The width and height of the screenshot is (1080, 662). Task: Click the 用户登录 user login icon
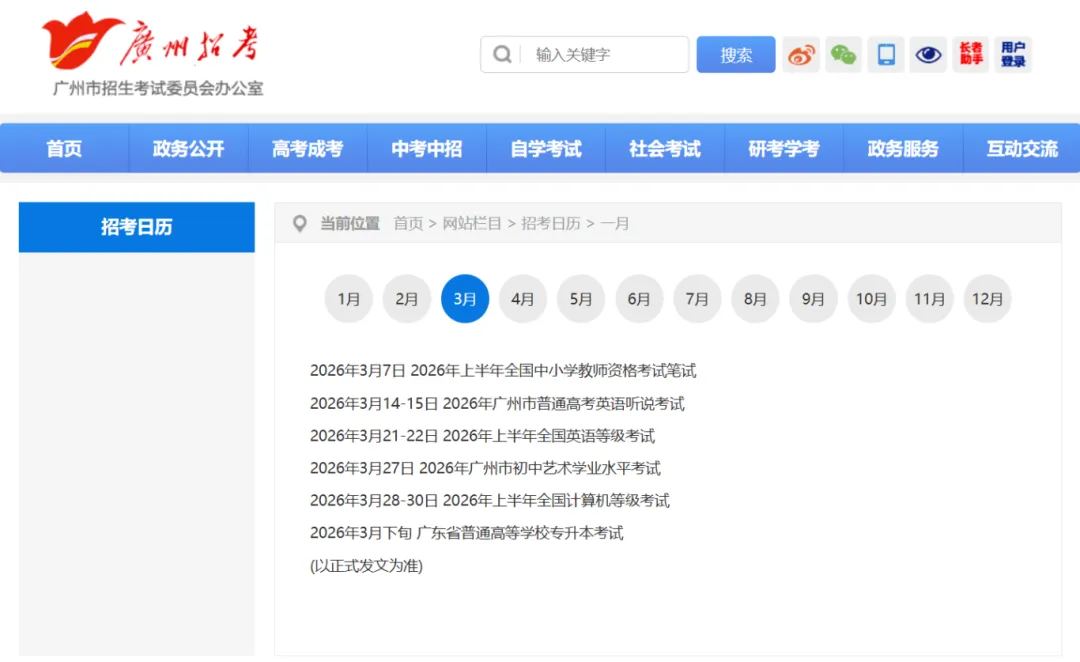[x=1011, y=54]
